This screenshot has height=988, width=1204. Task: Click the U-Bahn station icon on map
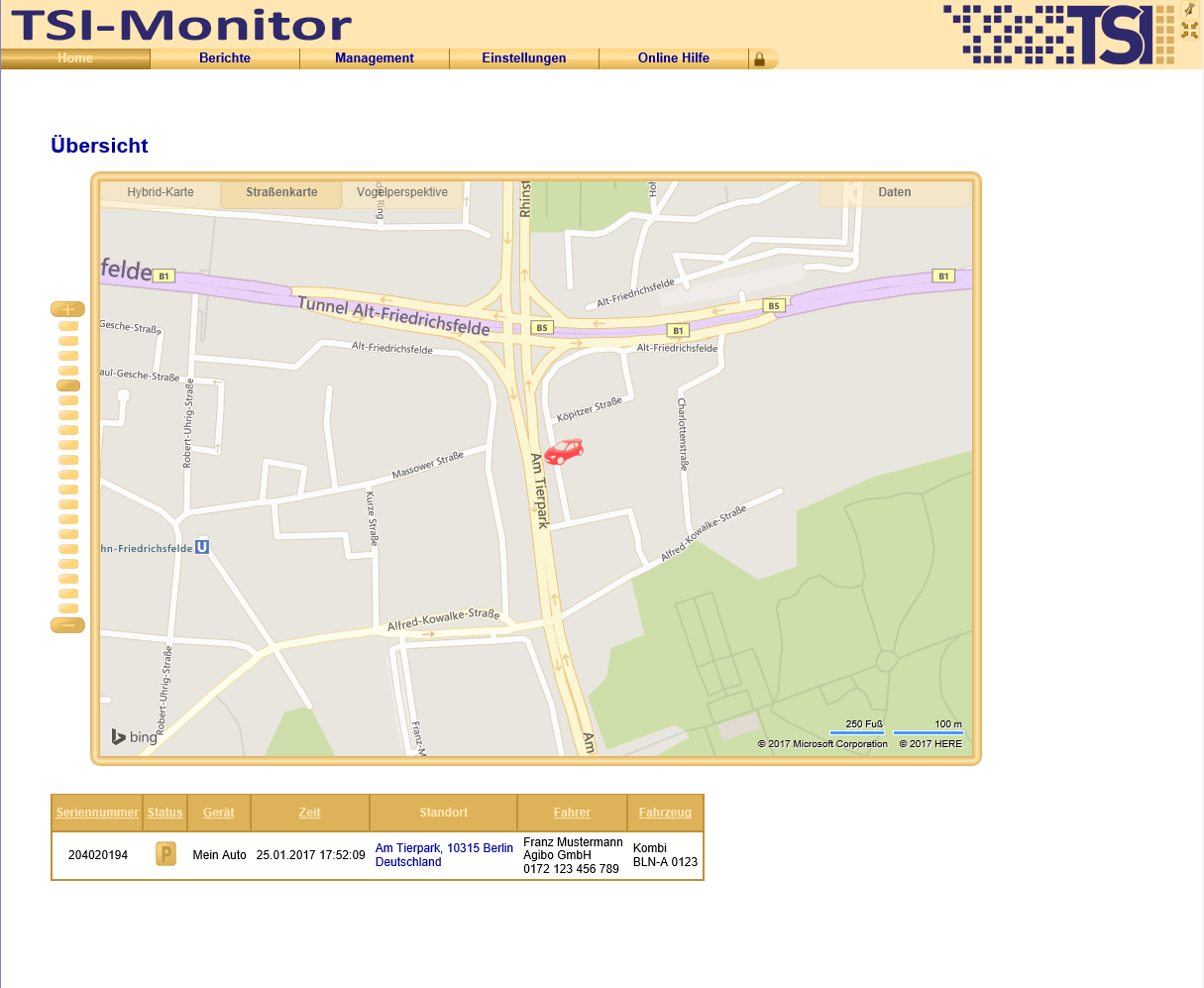click(x=202, y=547)
